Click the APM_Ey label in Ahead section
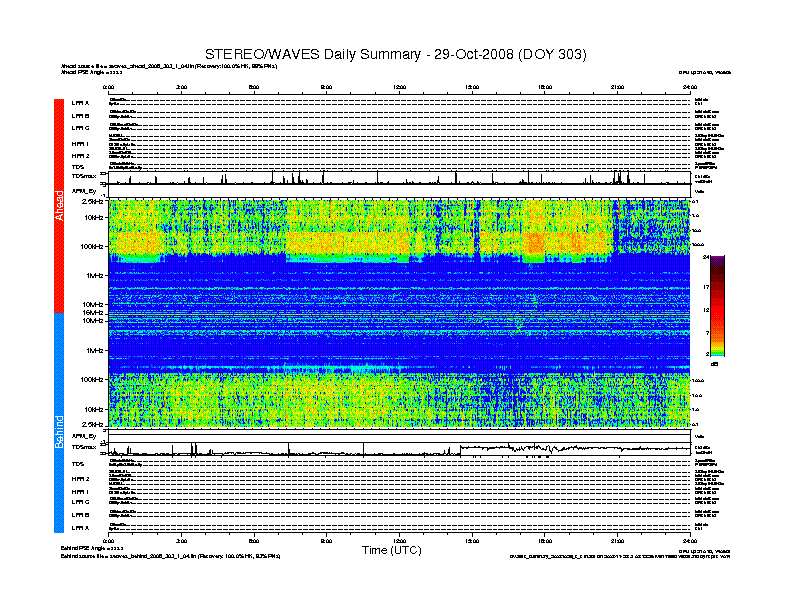Screen dimensions: 792x612 pyautogui.click(x=83, y=191)
